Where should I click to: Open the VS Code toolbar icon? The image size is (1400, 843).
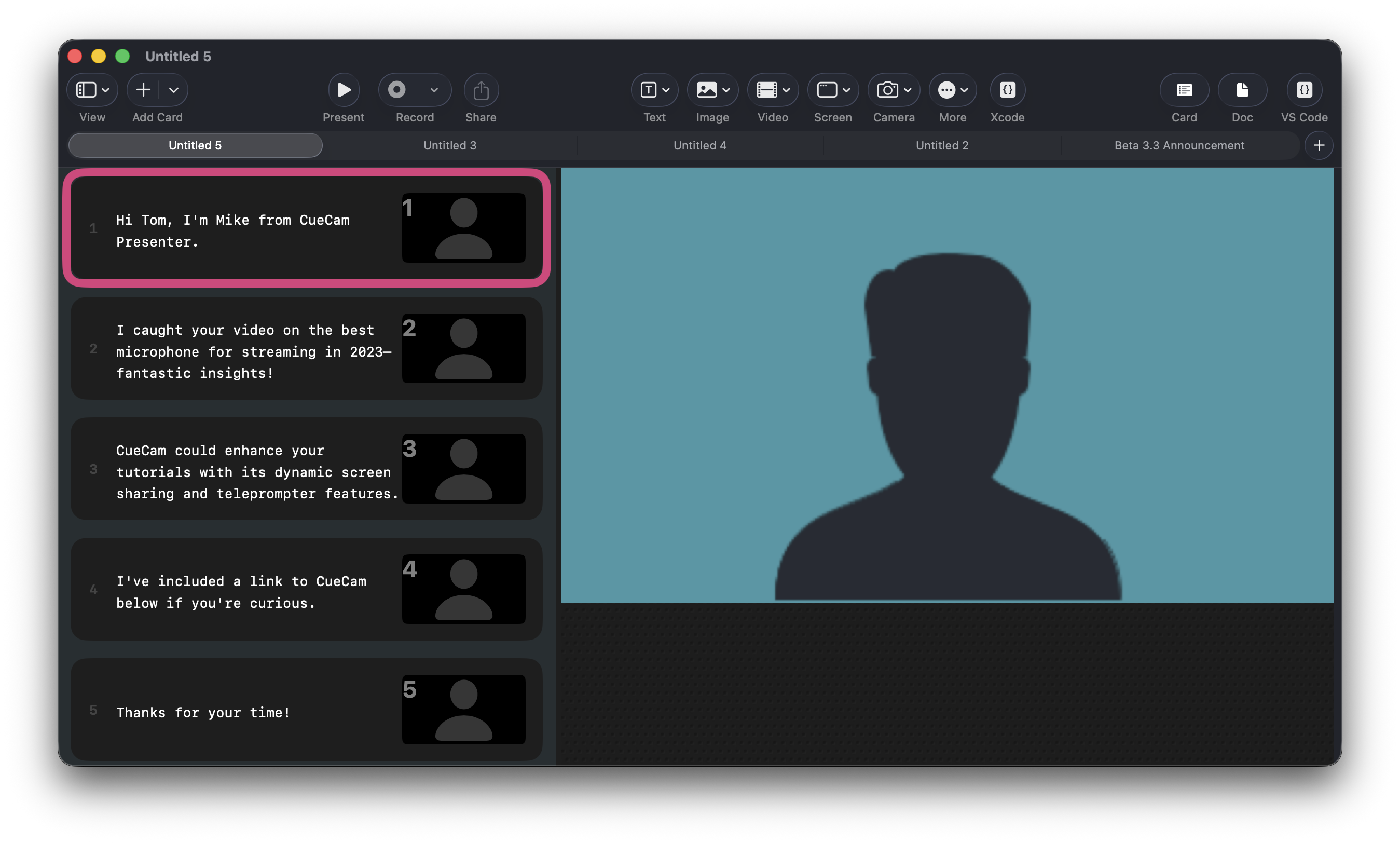(x=1304, y=90)
